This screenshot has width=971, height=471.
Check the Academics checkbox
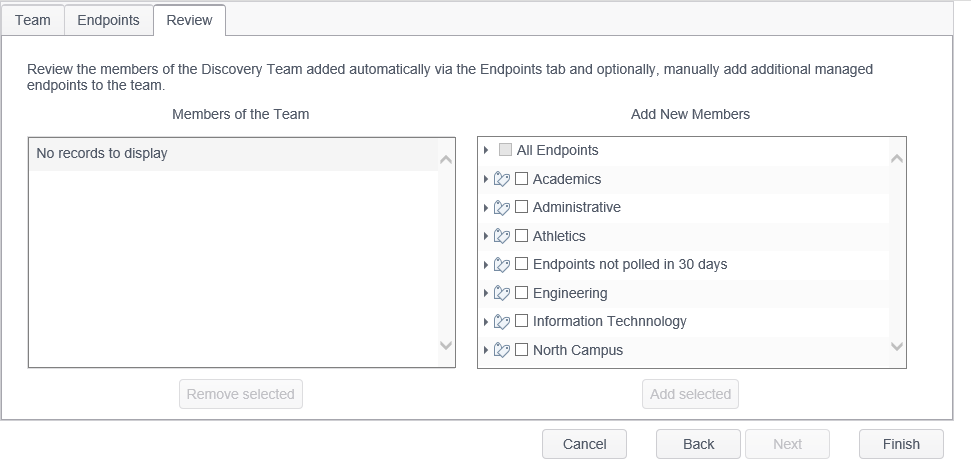[521, 180]
